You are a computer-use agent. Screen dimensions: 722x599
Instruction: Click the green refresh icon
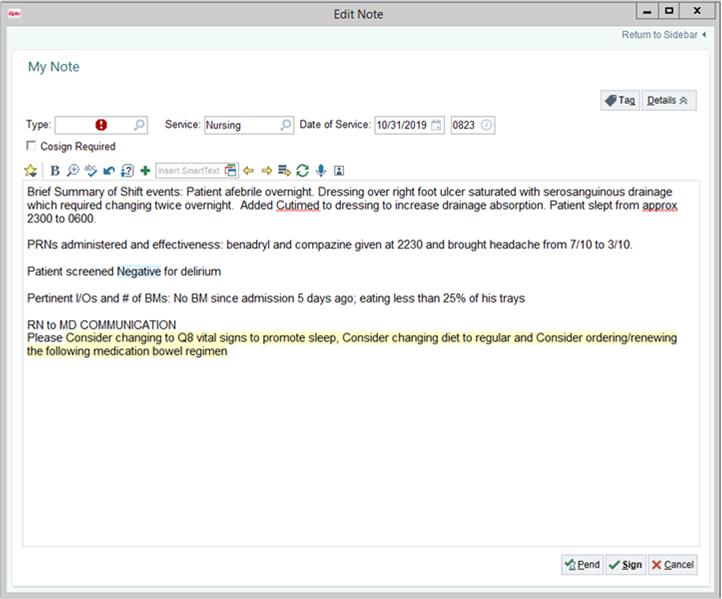(x=302, y=171)
